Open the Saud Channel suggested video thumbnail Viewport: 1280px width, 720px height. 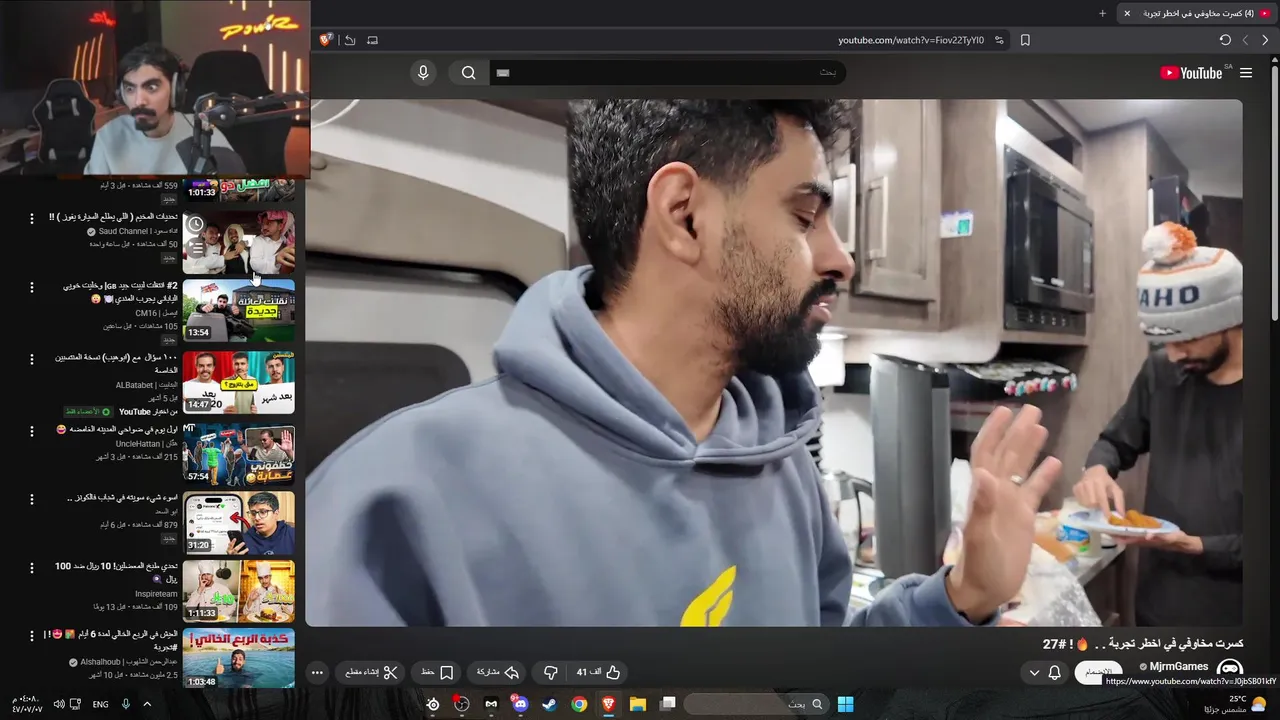pyautogui.click(x=239, y=242)
